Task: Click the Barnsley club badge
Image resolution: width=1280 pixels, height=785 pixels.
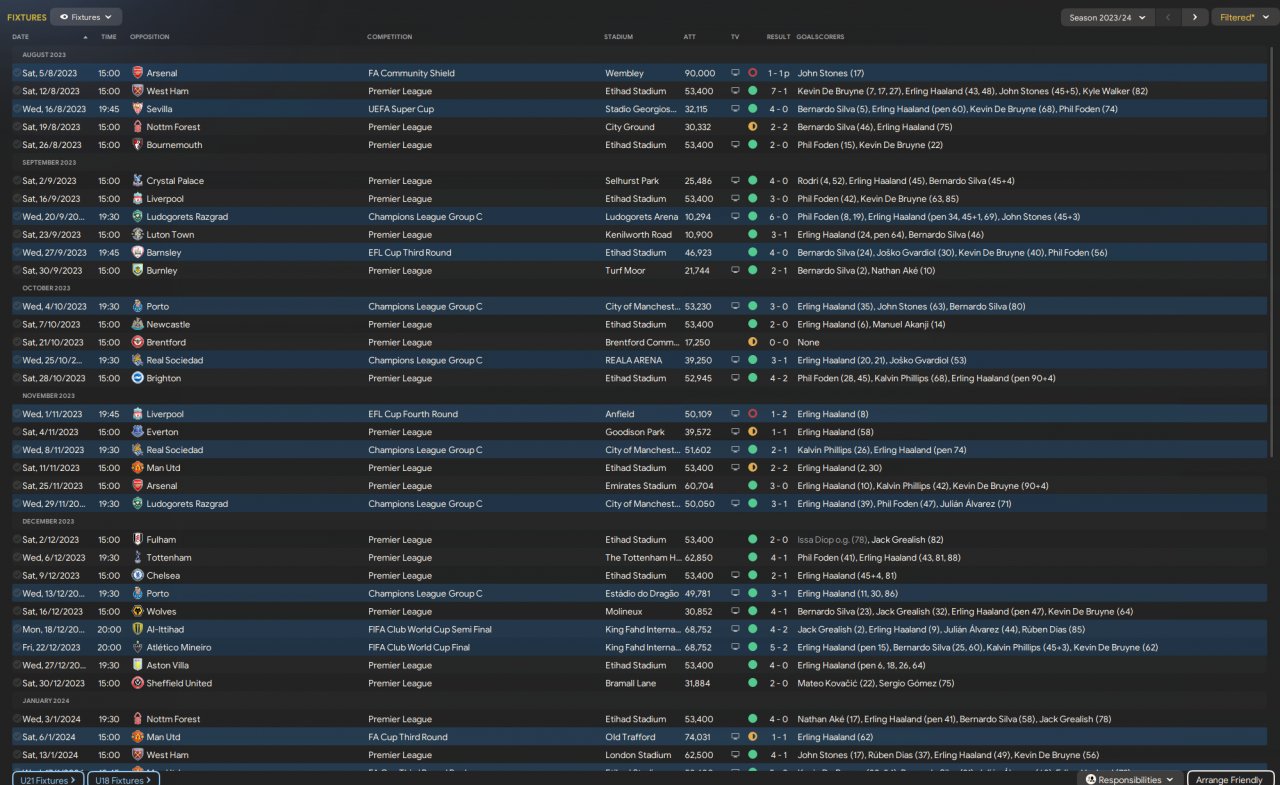Action: click(x=137, y=253)
